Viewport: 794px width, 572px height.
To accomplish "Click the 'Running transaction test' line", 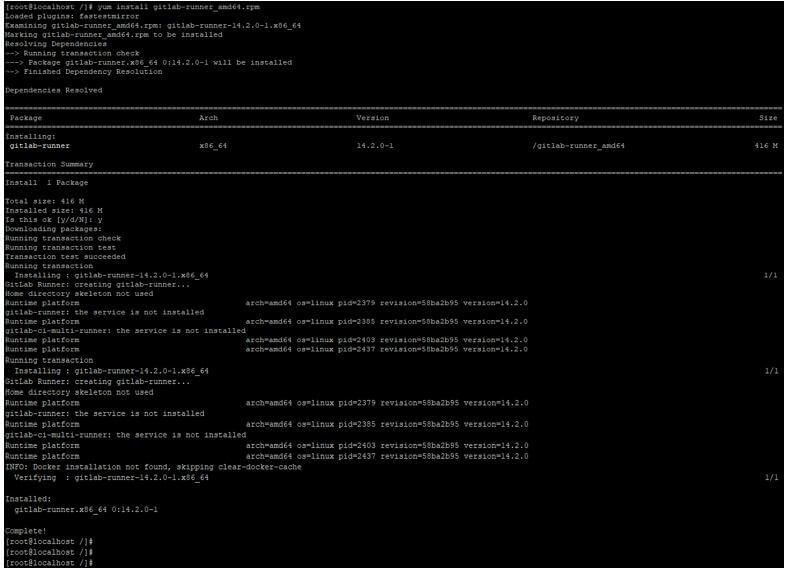I will (x=60, y=248).
